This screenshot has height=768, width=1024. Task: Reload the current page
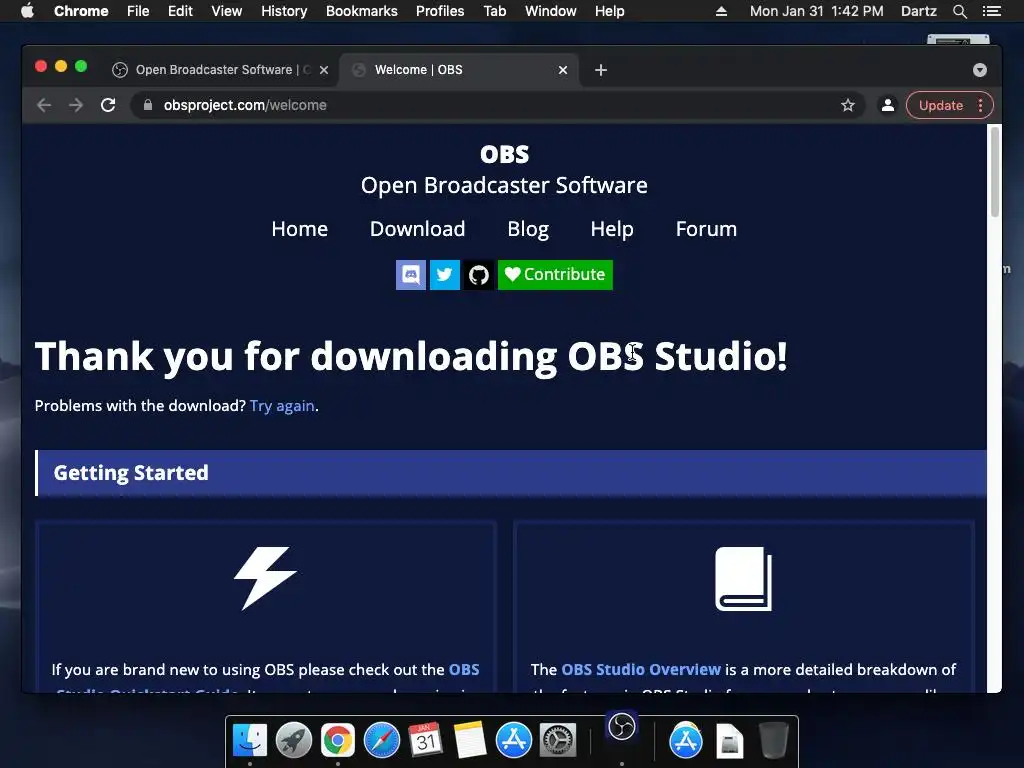point(108,105)
